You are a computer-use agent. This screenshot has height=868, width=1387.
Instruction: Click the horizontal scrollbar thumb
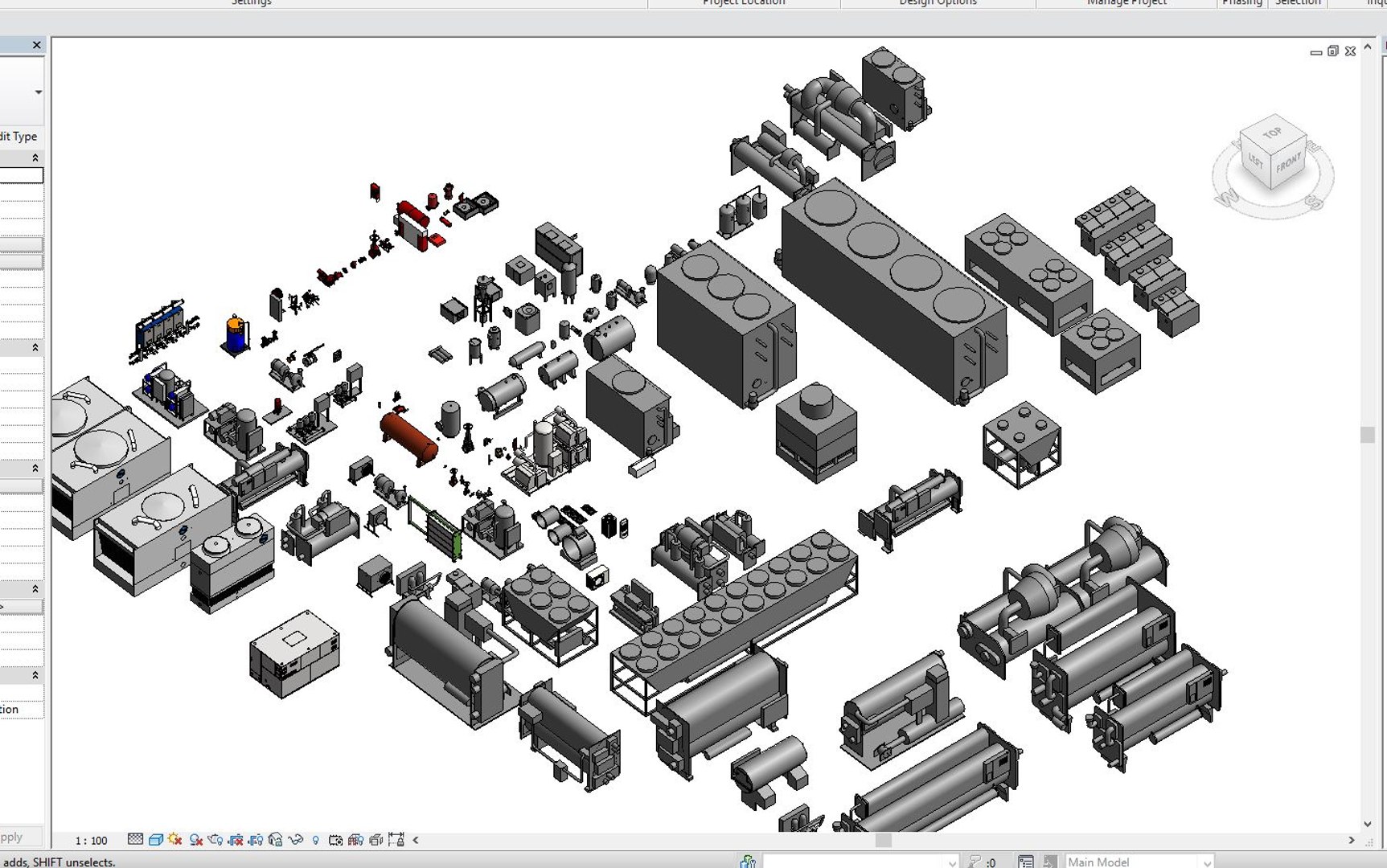click(884, 841)
